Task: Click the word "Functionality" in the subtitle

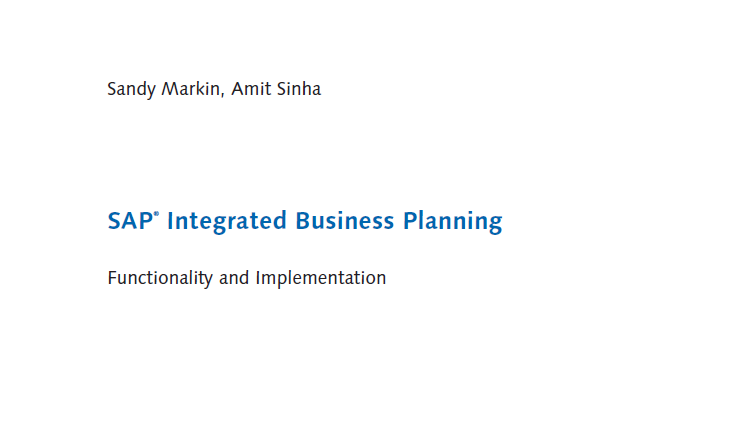Action: (x=160, y=278)
